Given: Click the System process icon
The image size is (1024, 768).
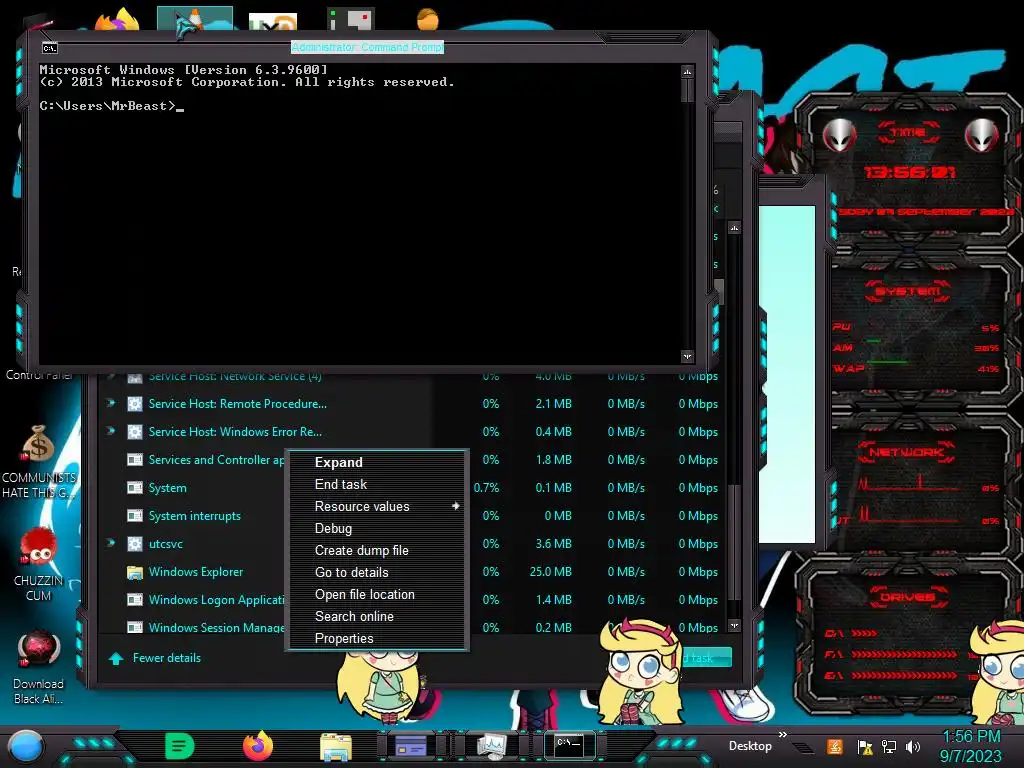Looking at the screenshot, I should pos(135,488).
